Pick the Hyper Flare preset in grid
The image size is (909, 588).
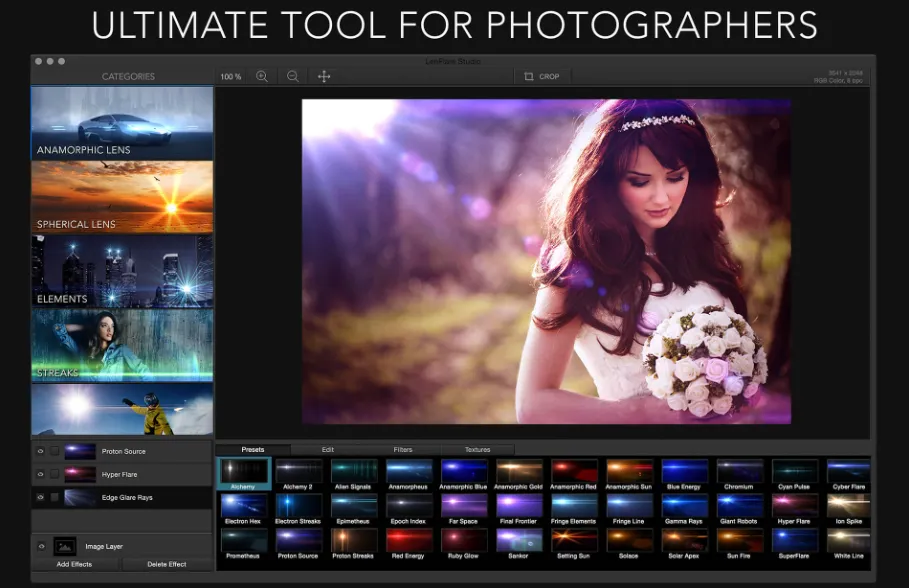click(794, 509)
